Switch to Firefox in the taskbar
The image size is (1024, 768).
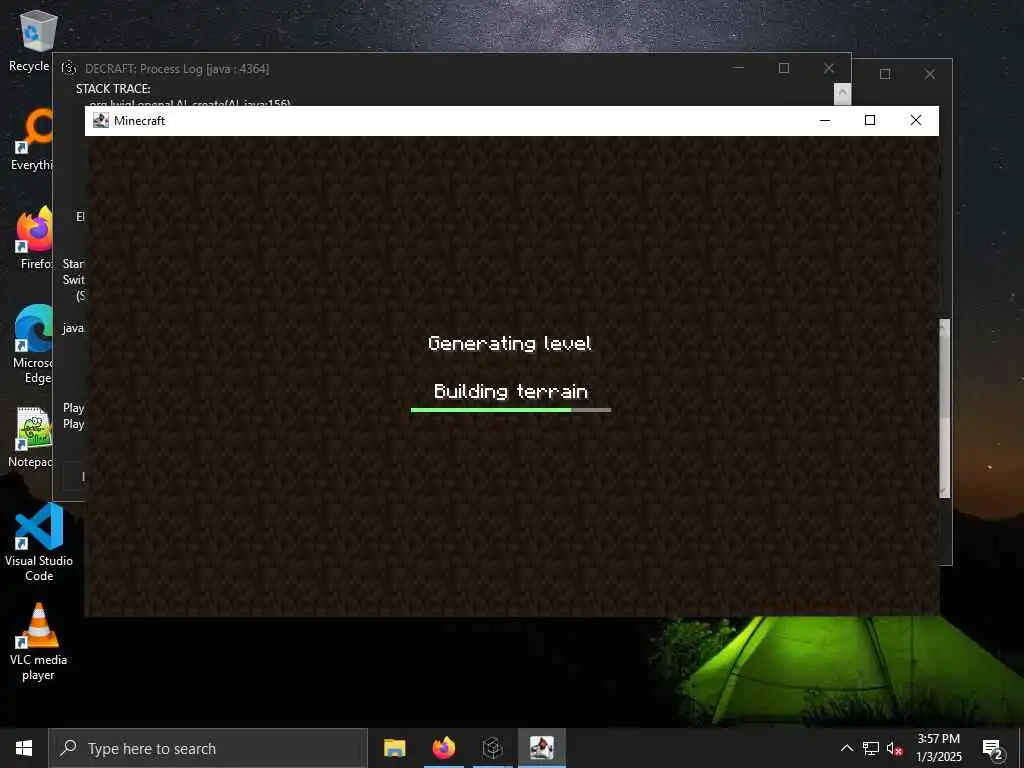tap(443, 748)
